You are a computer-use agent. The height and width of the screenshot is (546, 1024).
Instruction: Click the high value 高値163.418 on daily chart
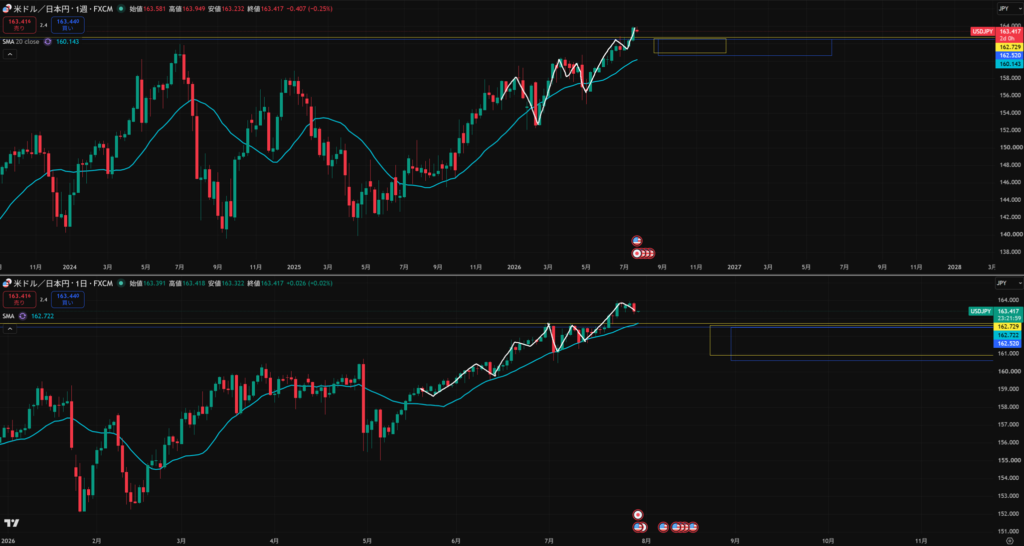pos(186,283)
